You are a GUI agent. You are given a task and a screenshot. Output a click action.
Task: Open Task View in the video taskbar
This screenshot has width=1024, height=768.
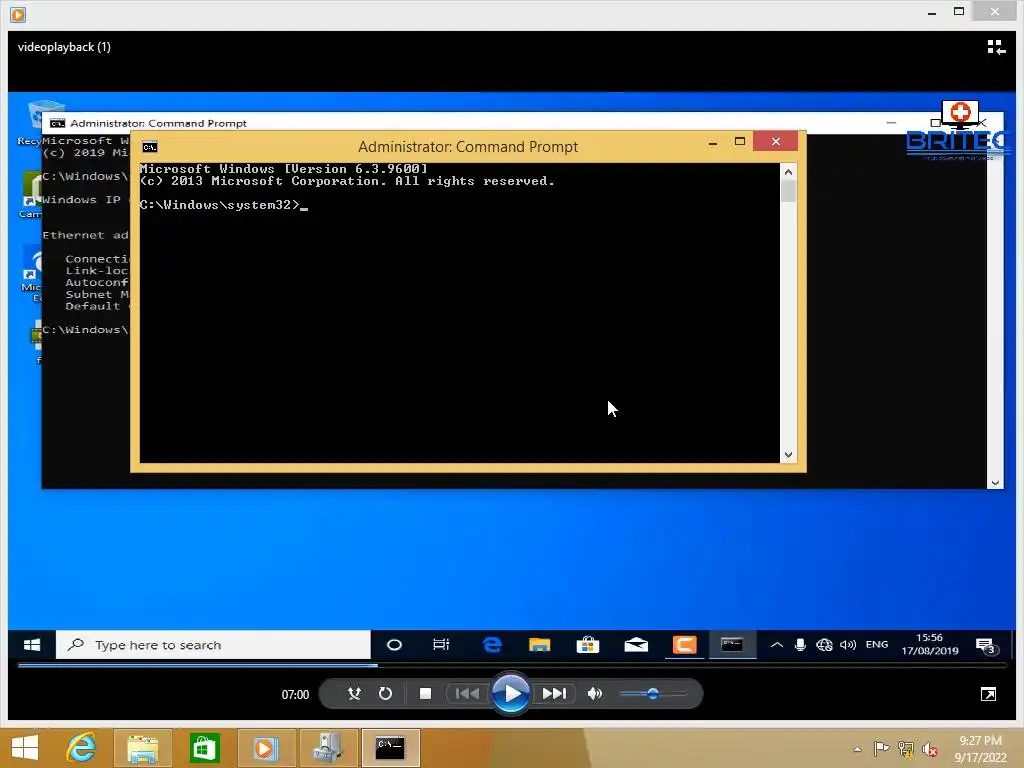(x=441, y=645)
